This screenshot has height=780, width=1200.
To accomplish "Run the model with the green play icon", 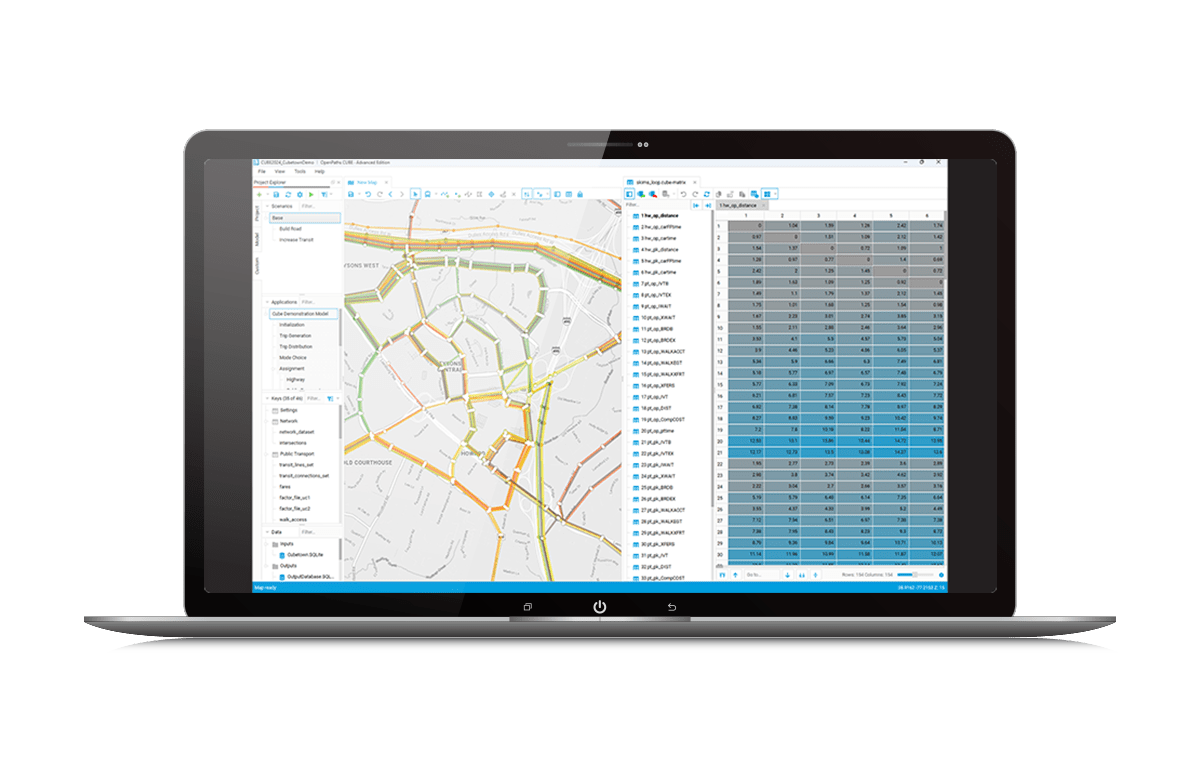I will [x=312, y=194].
